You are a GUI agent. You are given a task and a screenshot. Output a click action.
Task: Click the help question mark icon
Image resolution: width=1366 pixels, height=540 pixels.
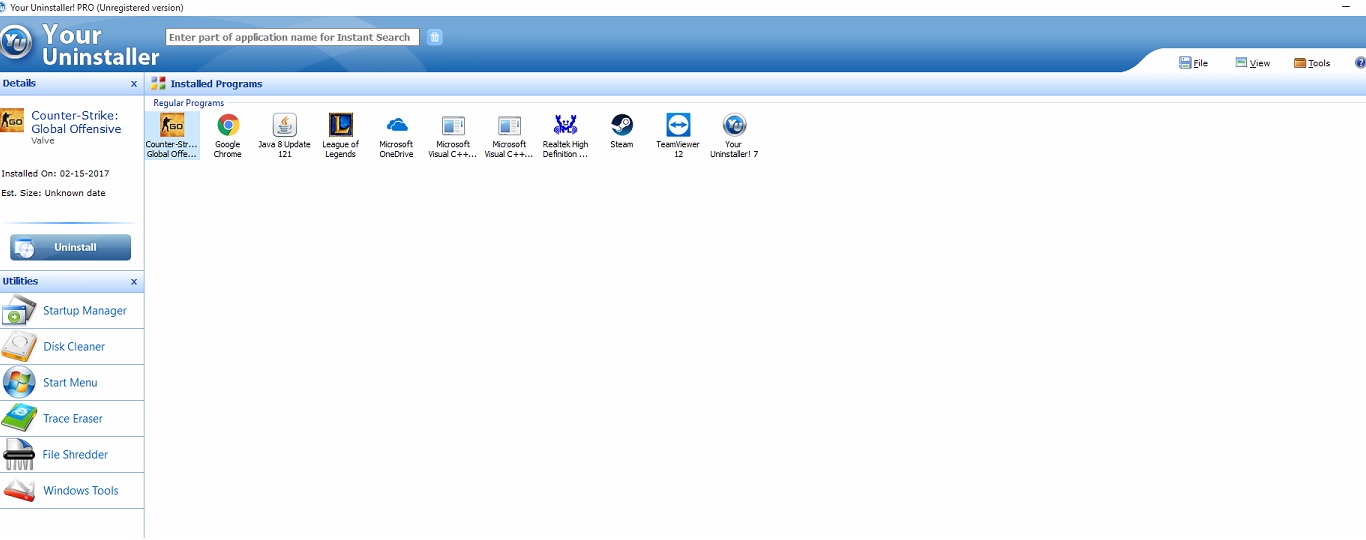[1360, 62]
